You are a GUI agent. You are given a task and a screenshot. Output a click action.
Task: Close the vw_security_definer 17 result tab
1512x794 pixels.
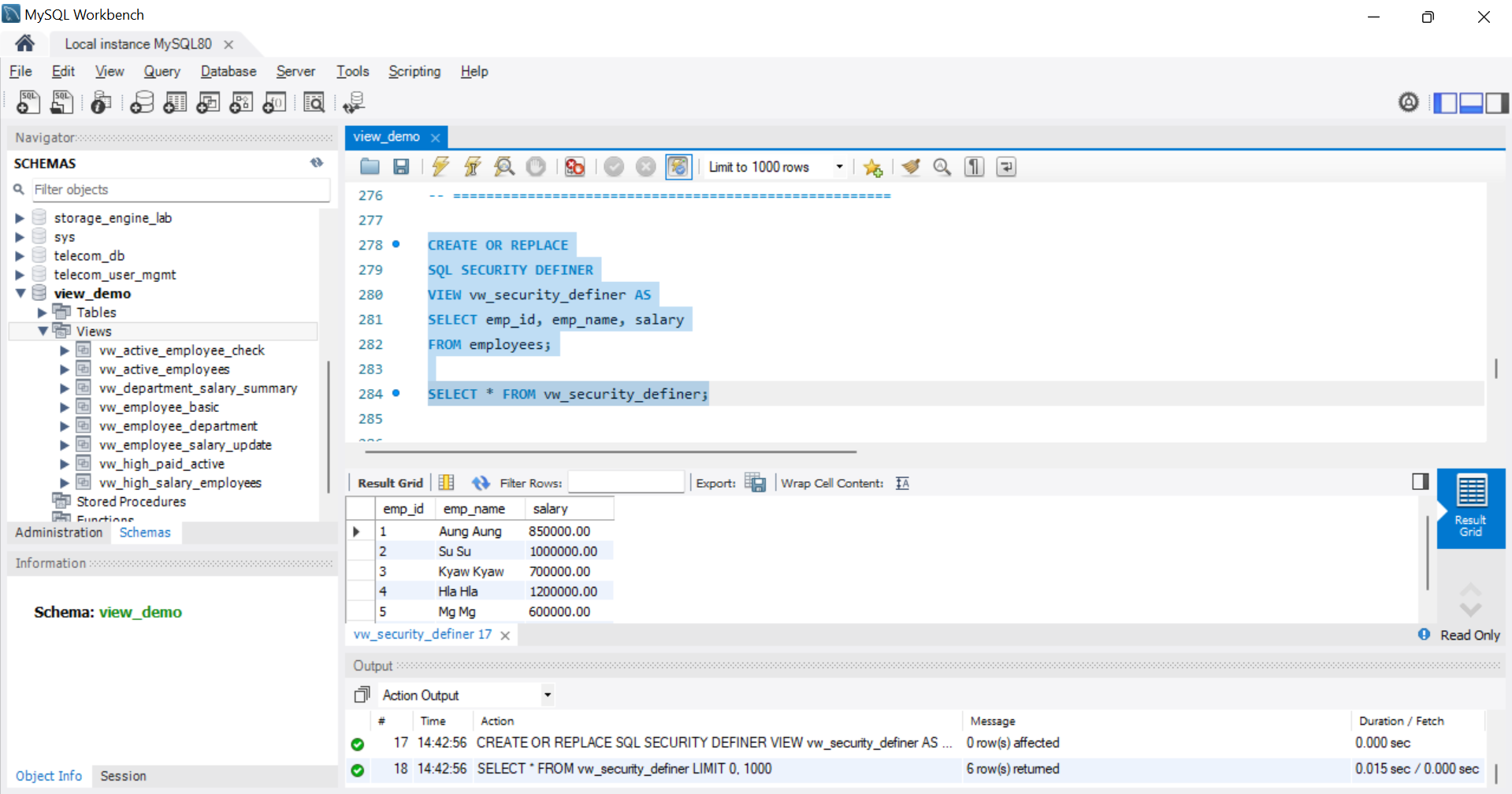(x=505, y=635)
